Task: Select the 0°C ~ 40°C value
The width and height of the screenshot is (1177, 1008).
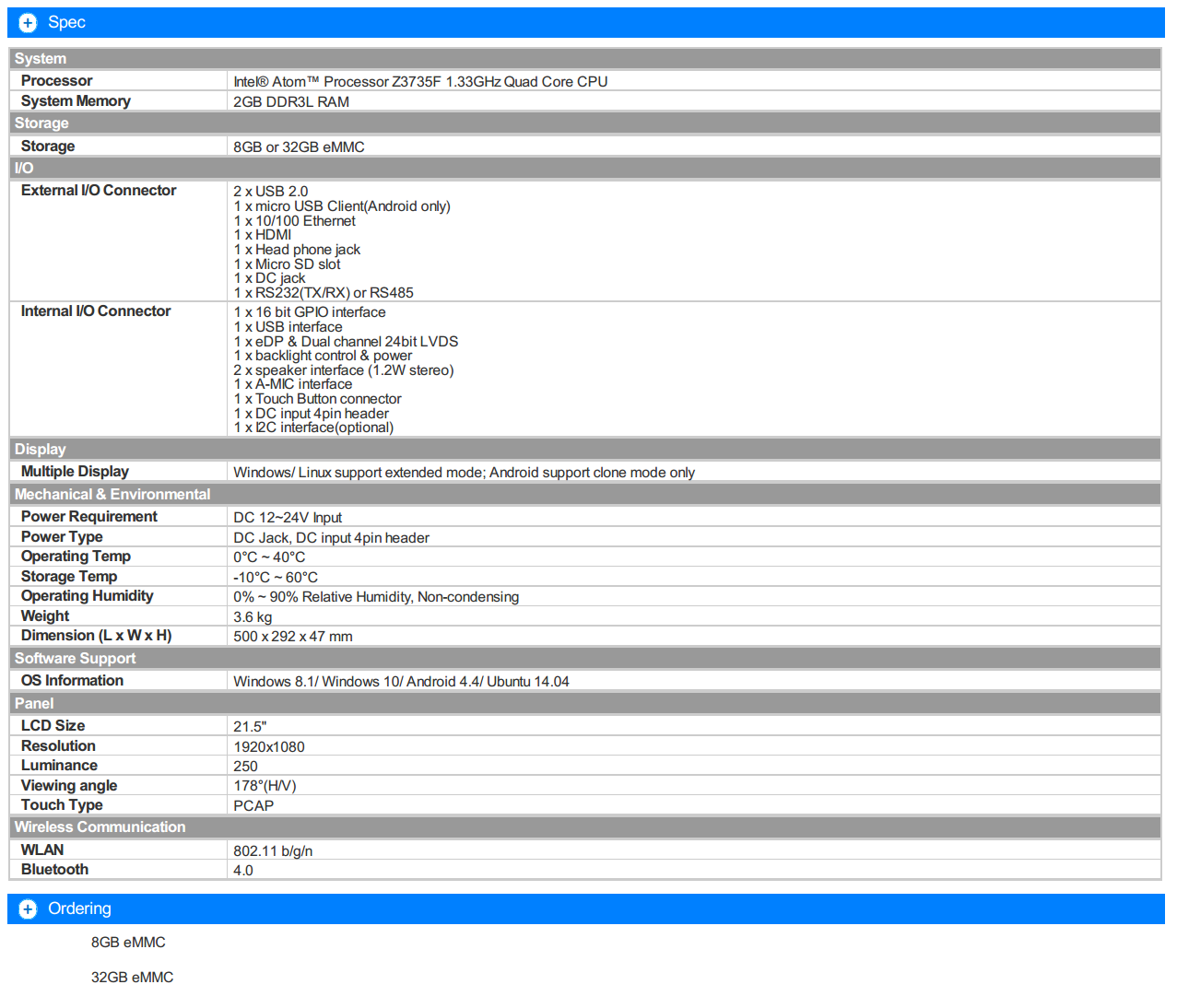Action: [269, 557]
